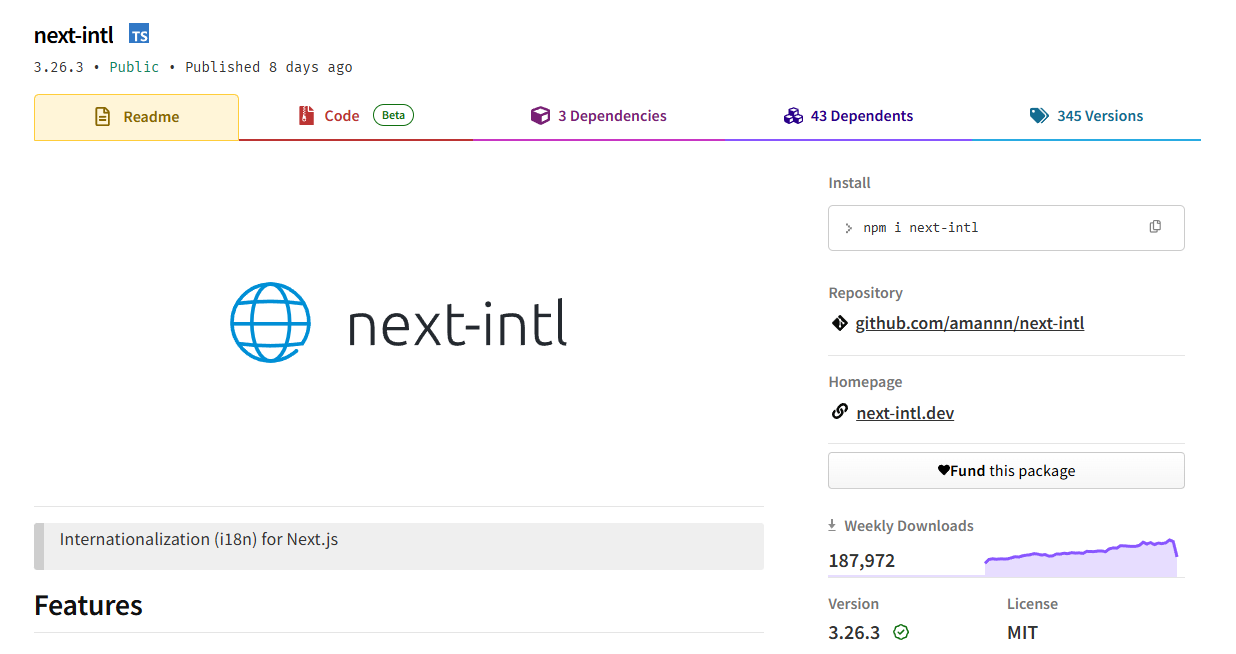Click the Repository section label
This screenshot has width=1236, height=654.
click(x=865, y=293)
